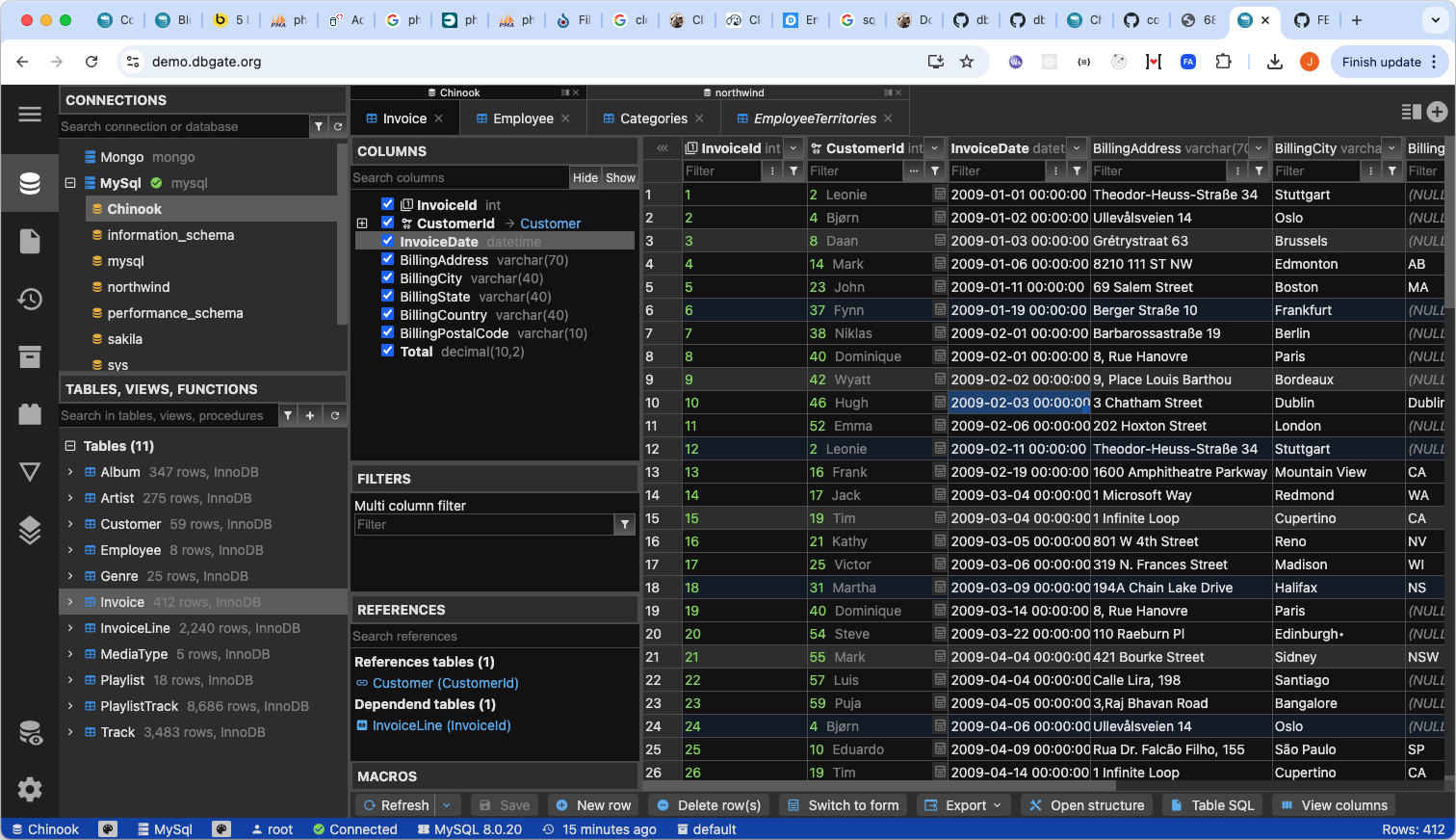The image size is (1456, 840).
Task: Select the Categories tab in northwind
Action: (652, 118)
